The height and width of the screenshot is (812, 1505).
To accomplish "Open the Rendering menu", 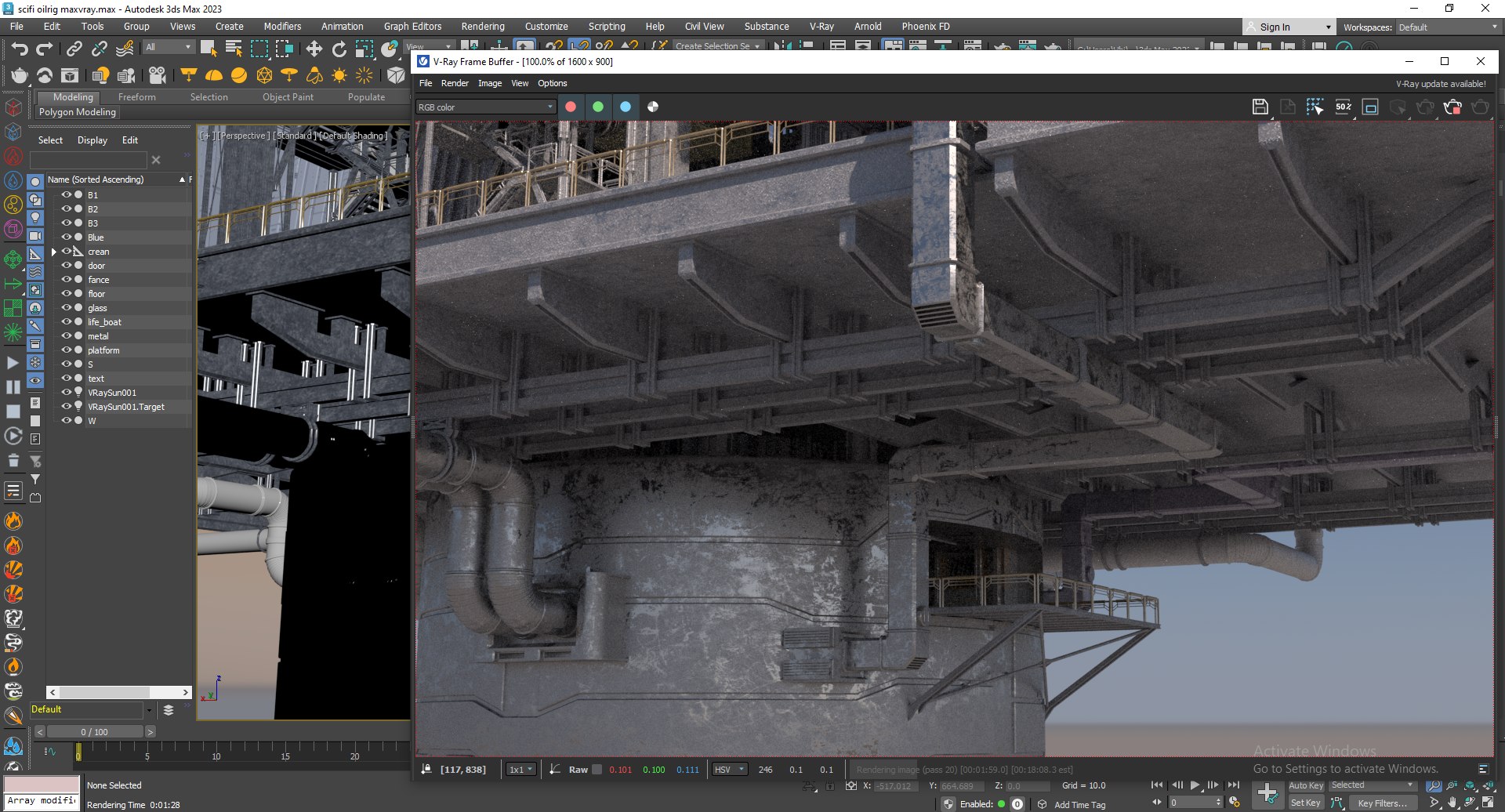I will pos(483,26).
